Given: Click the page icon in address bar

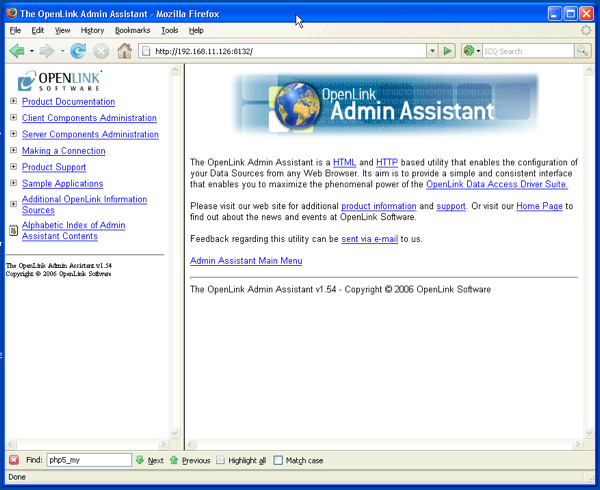Looking at the screenshot, I should [146, 51].
